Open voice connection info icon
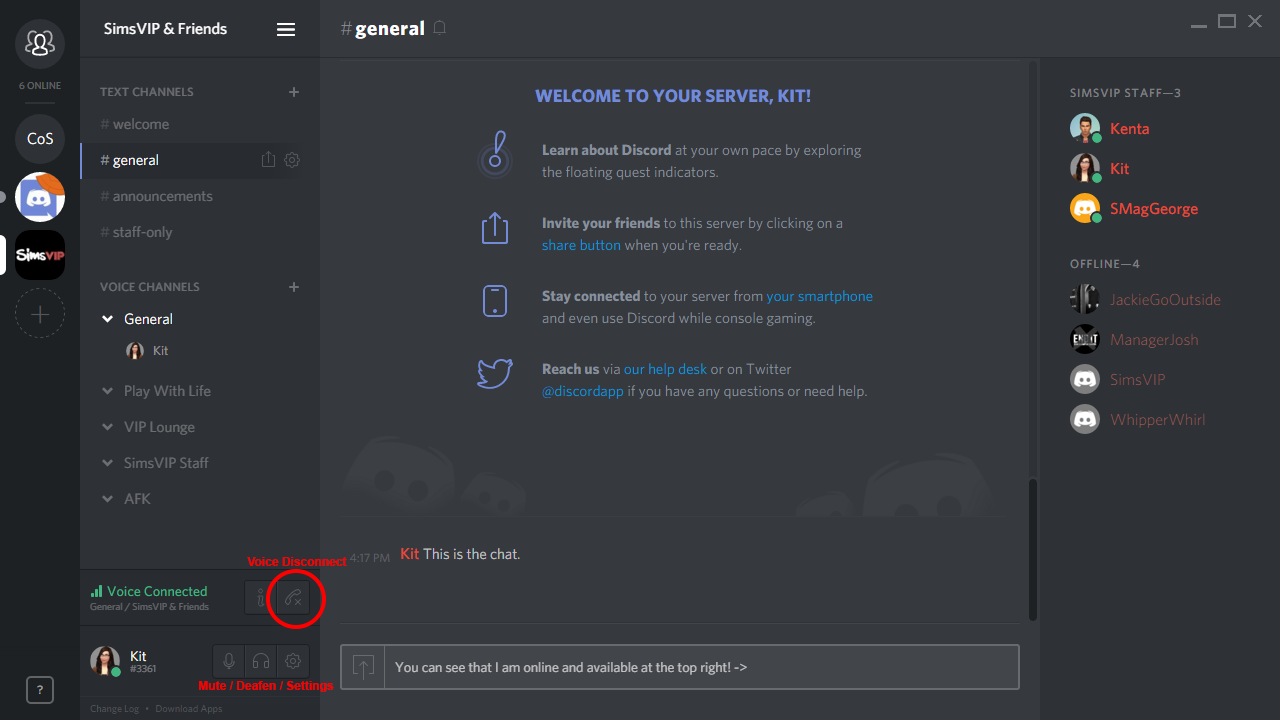This screenshot has height=720, width=1280. [x=260, y=598]
